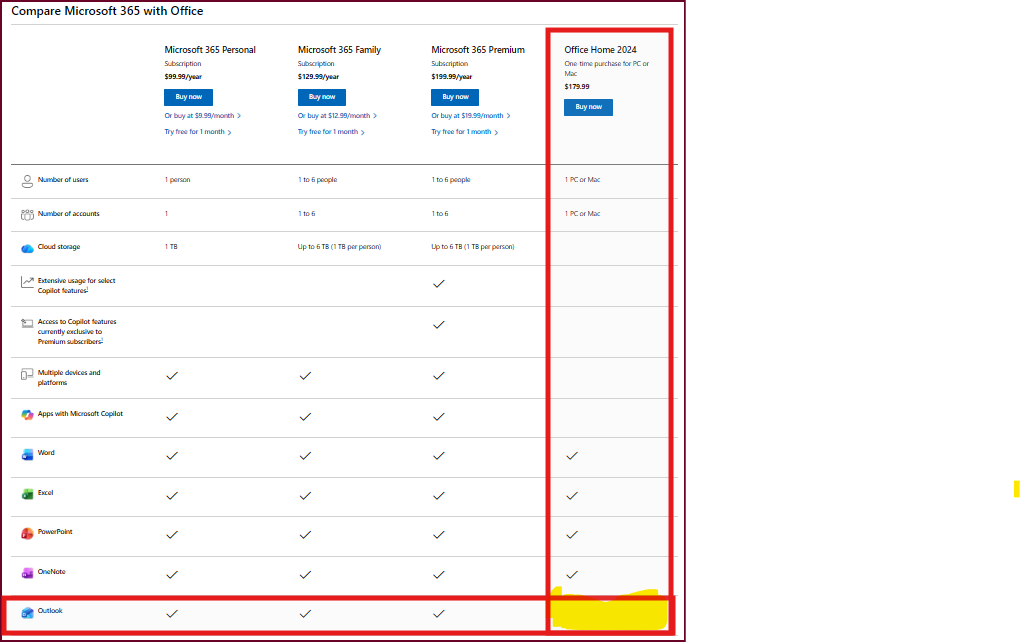The height and width of the screenshot is (642, 1021).
Task: Buy Microsoft 365 Premium now
Action: coord(455,97)
